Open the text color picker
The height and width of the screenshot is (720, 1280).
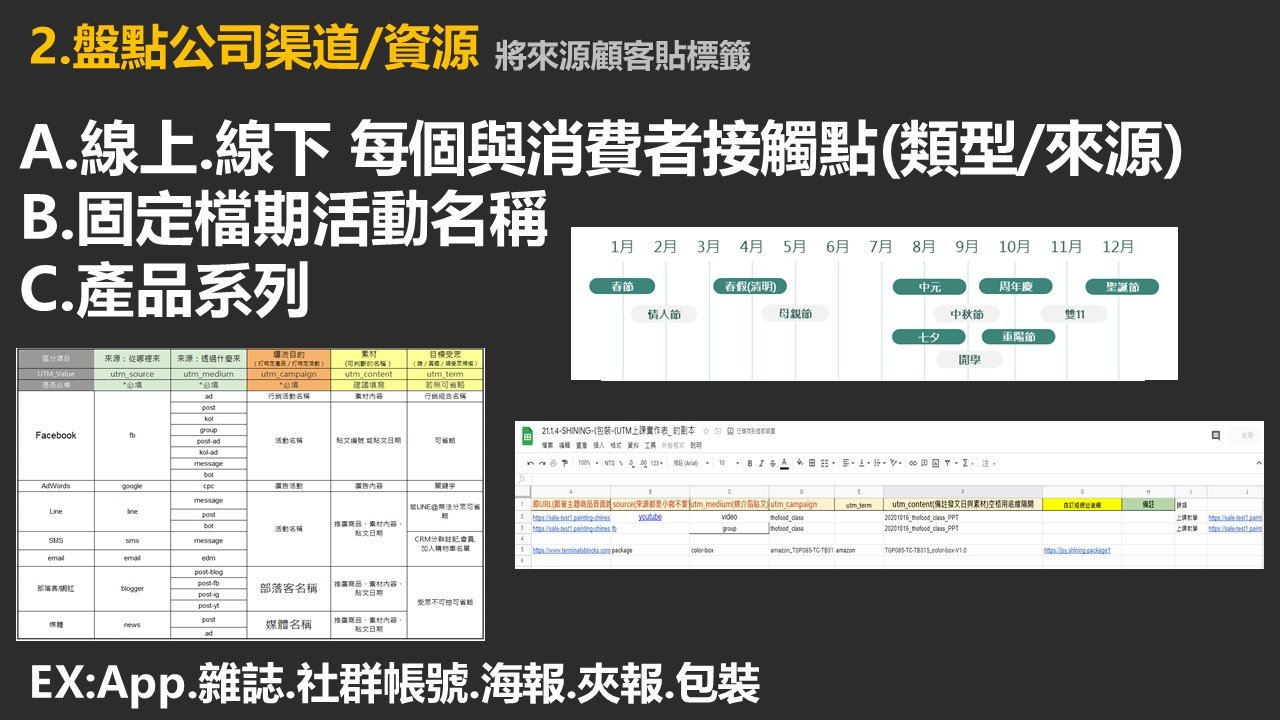[x=785, y=464]
